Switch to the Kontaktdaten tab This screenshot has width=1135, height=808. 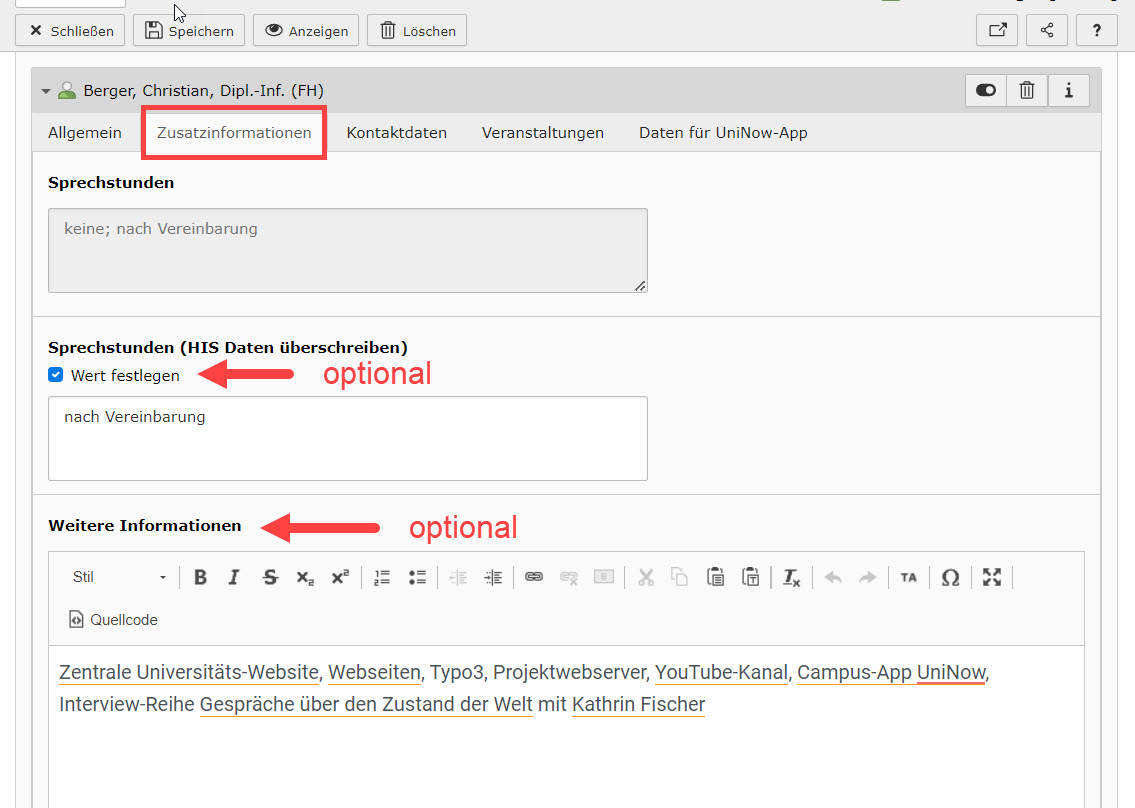pos(396,133)
